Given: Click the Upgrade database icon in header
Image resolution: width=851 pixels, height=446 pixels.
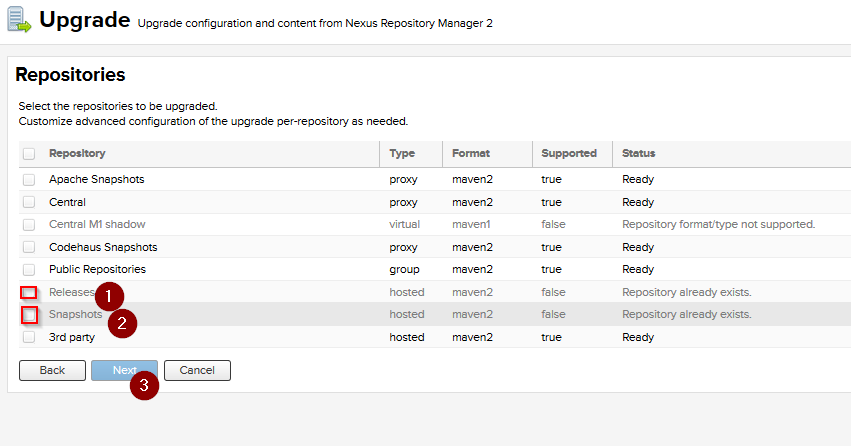Looking at the screenshot, I should click(19, 21).
